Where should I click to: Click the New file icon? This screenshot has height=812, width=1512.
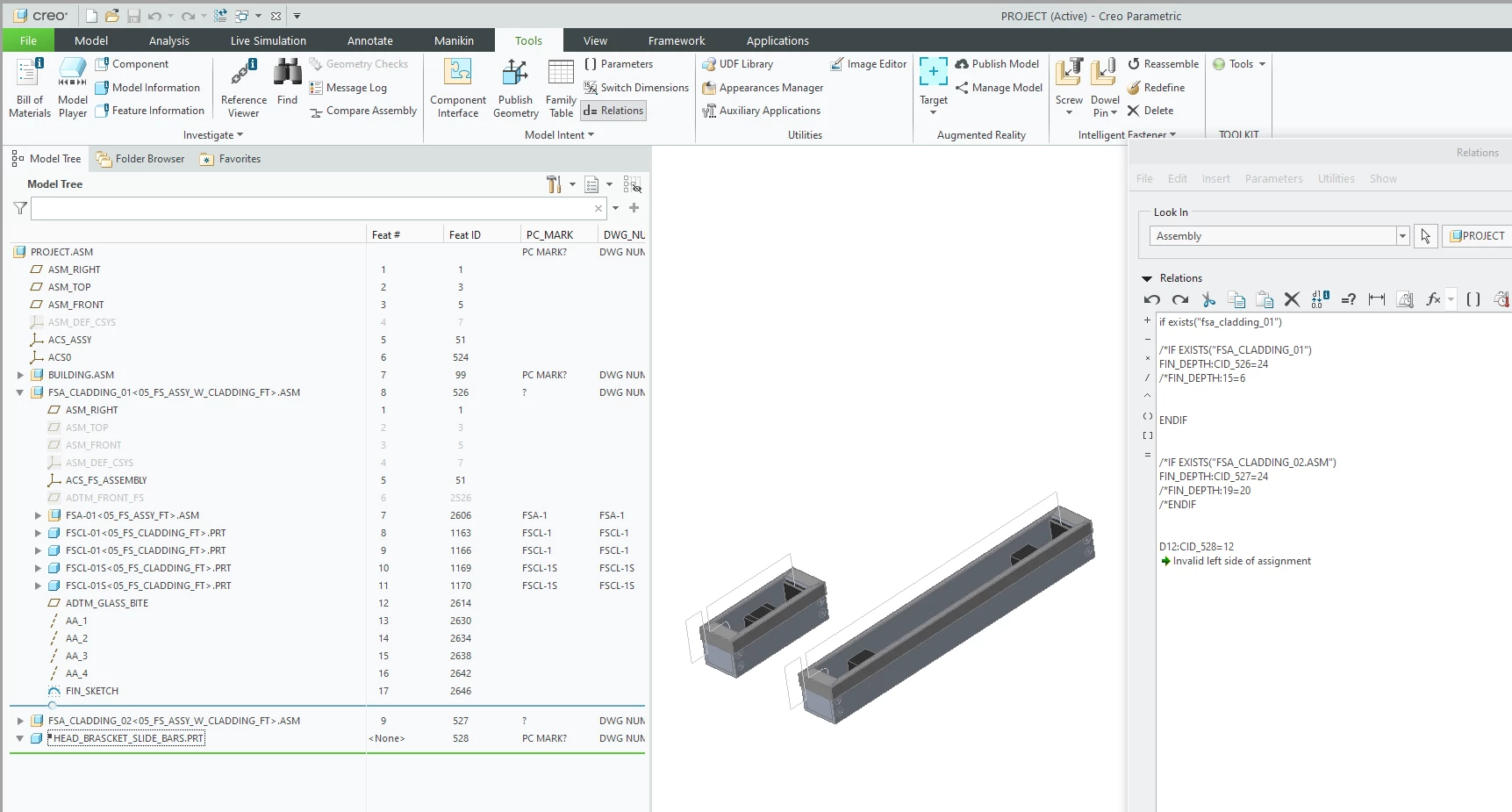(91, 16)
